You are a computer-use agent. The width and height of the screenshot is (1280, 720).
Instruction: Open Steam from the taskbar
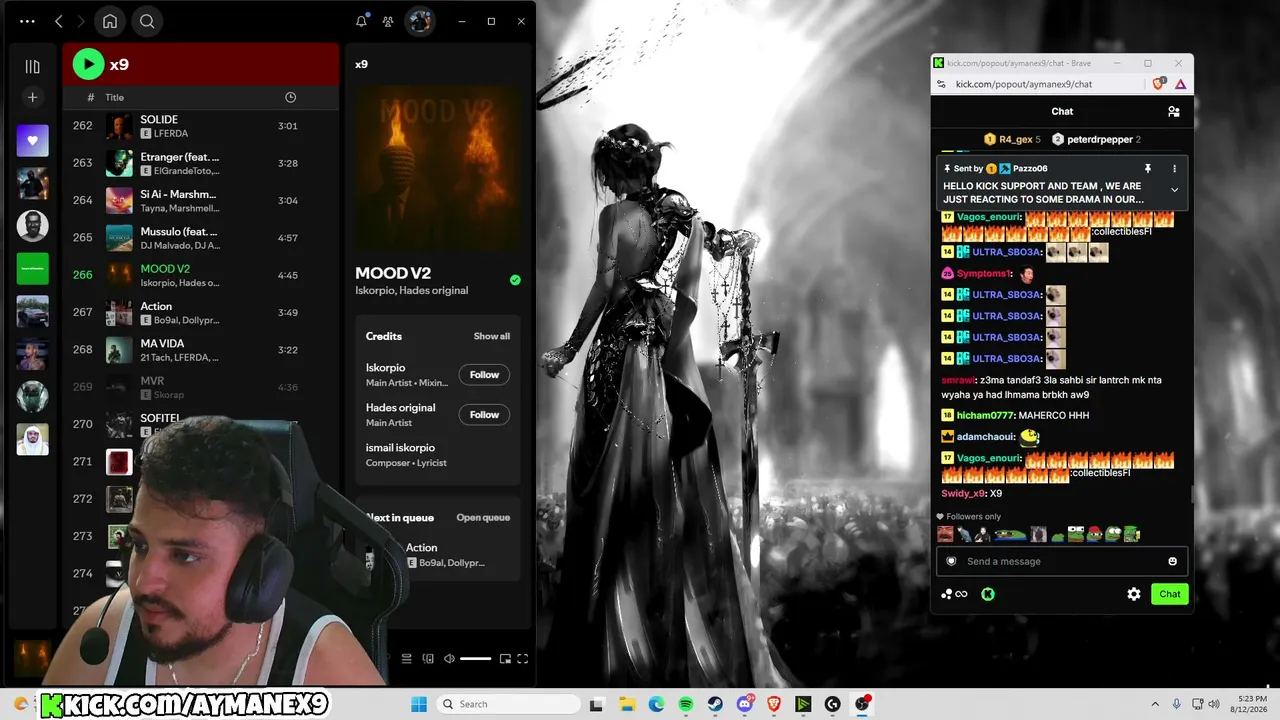(x=715, y=704)
